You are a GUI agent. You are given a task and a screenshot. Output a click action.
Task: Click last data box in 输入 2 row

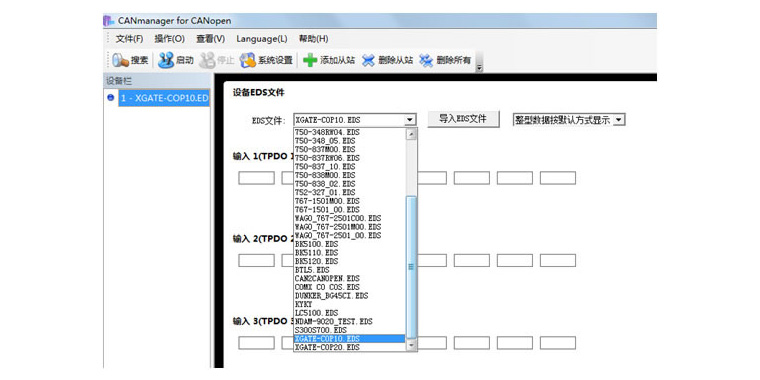558,260
